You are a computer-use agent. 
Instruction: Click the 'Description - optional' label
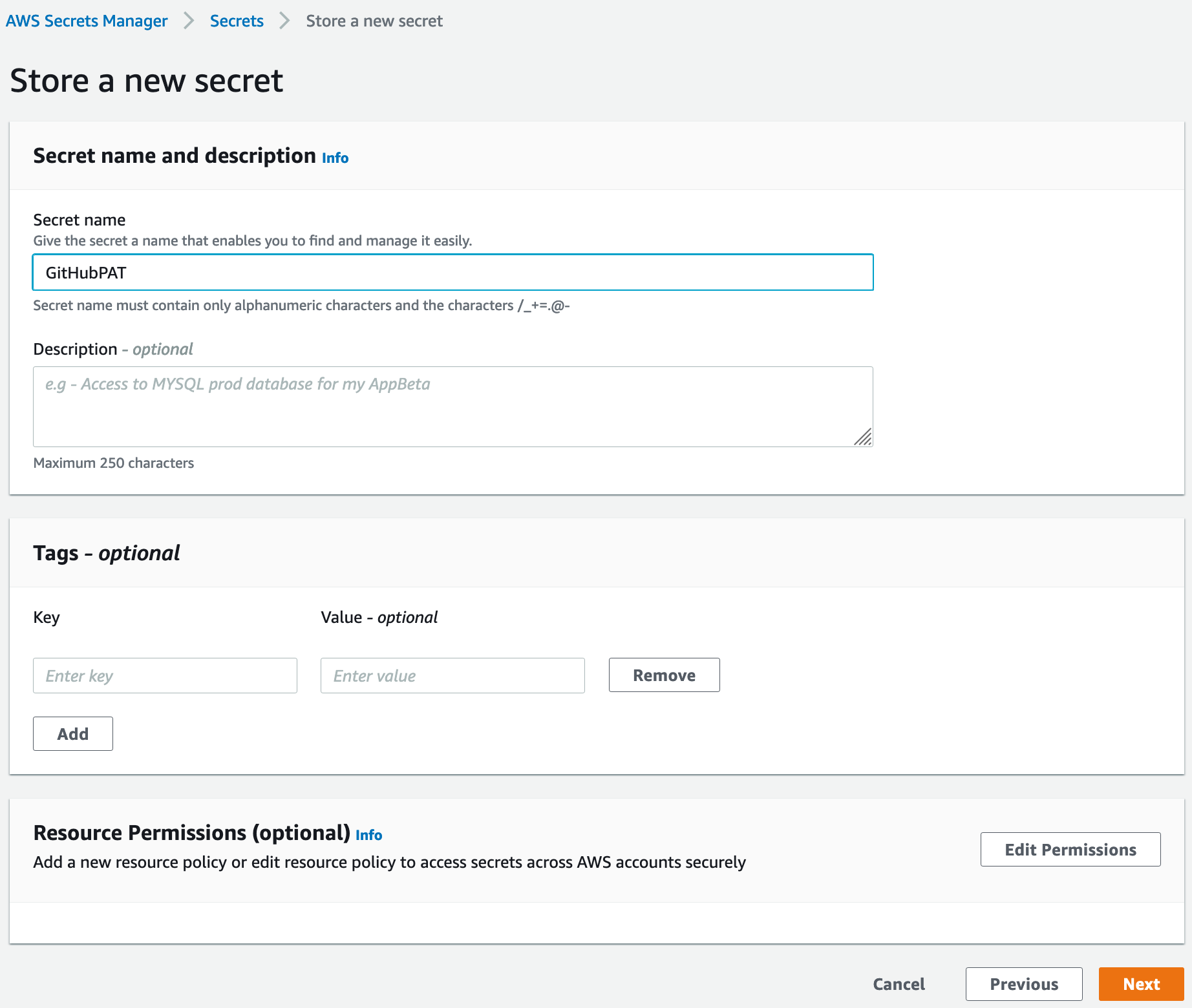click(113, 350)
